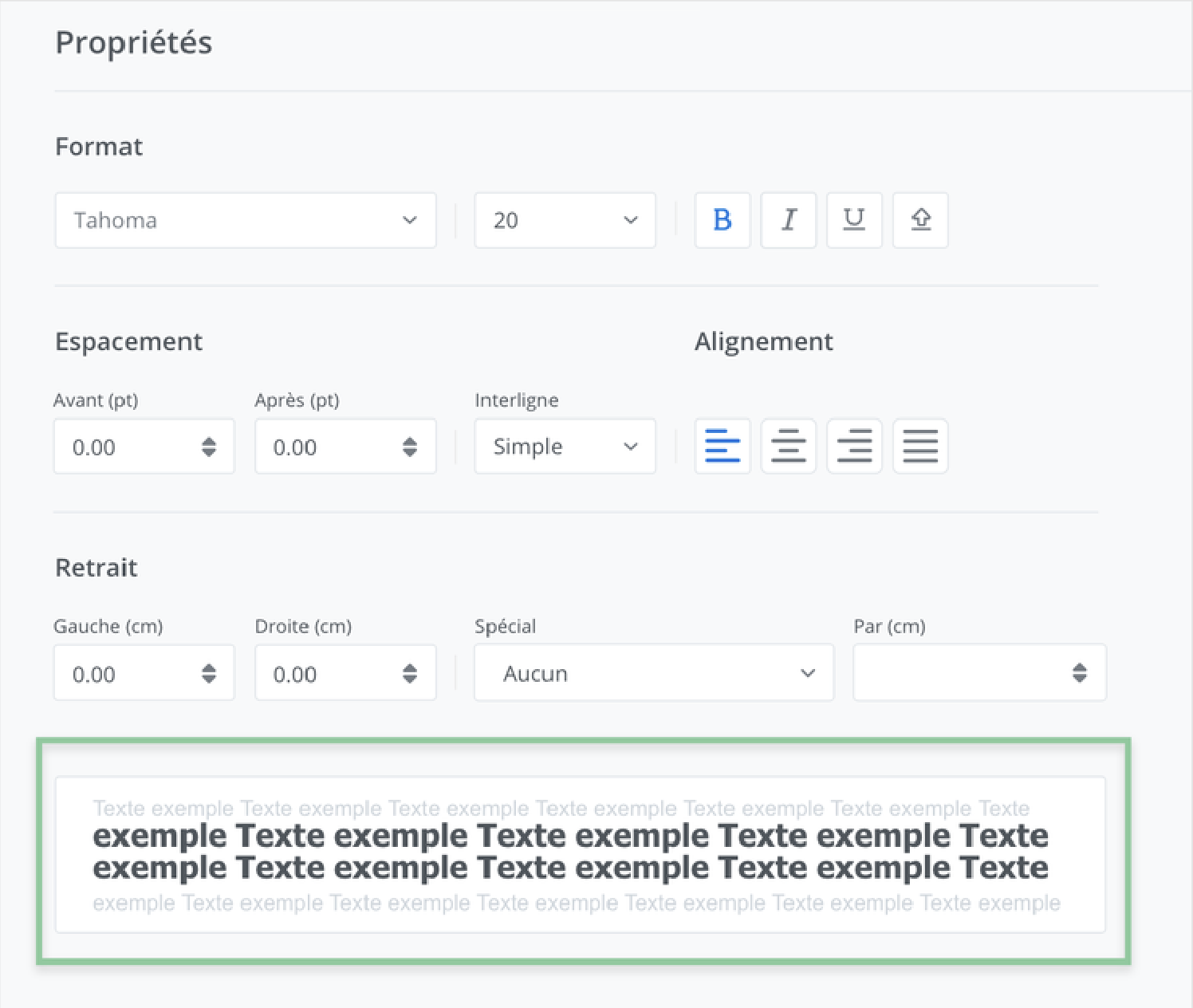Focus the Gauche (cm) value field
Image resolution: width=1193 pixels, height=1008 pixels.
[120, 674]
